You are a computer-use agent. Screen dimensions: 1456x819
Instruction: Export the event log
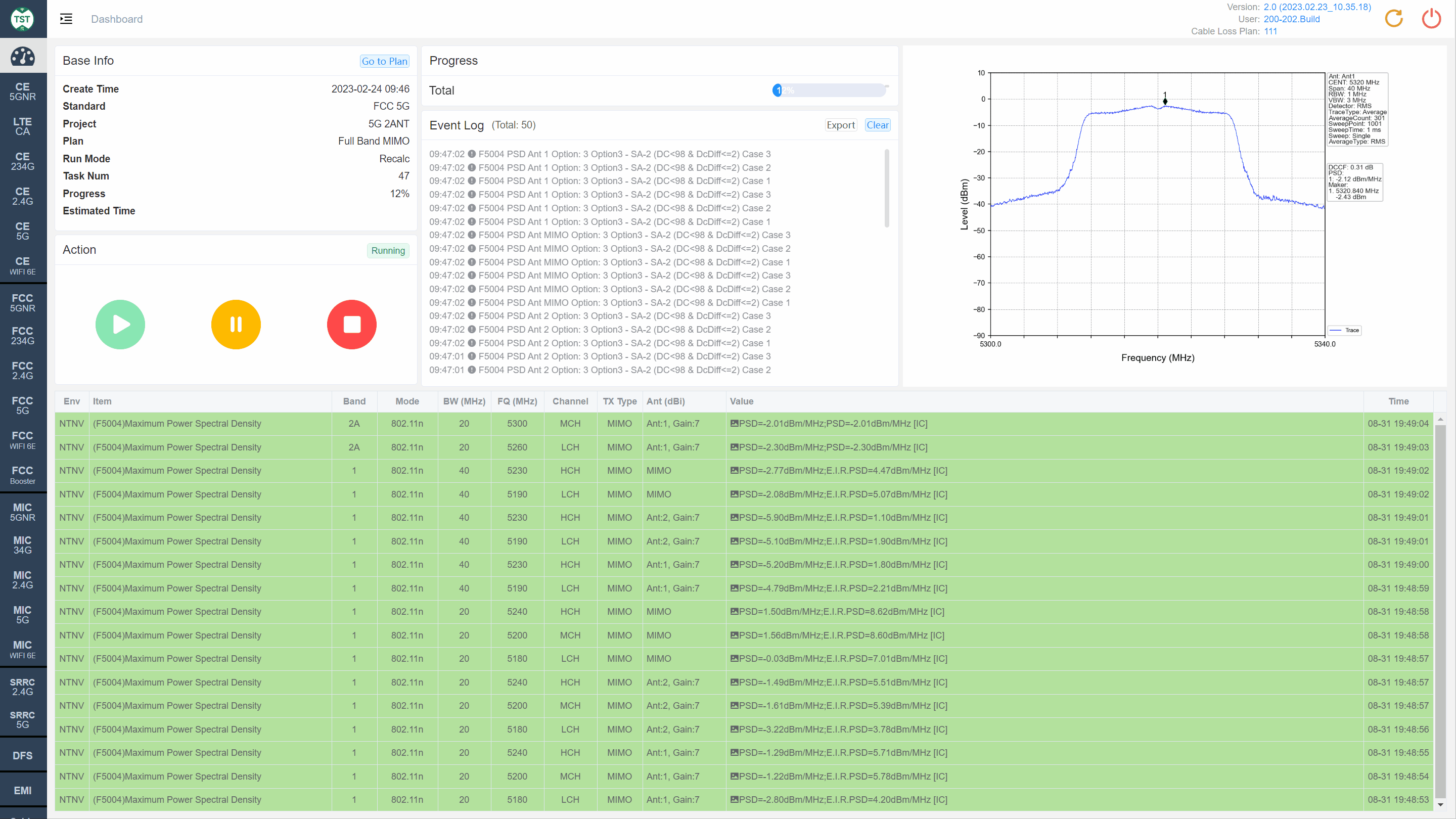point(840,125)
